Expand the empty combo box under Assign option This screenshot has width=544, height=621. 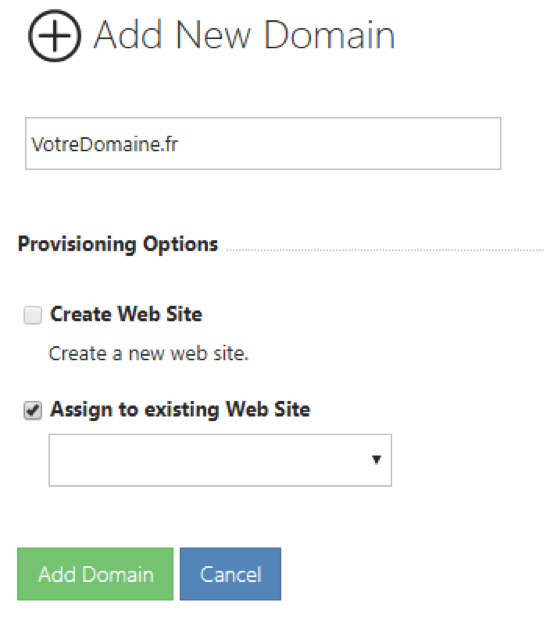point(220,460)
